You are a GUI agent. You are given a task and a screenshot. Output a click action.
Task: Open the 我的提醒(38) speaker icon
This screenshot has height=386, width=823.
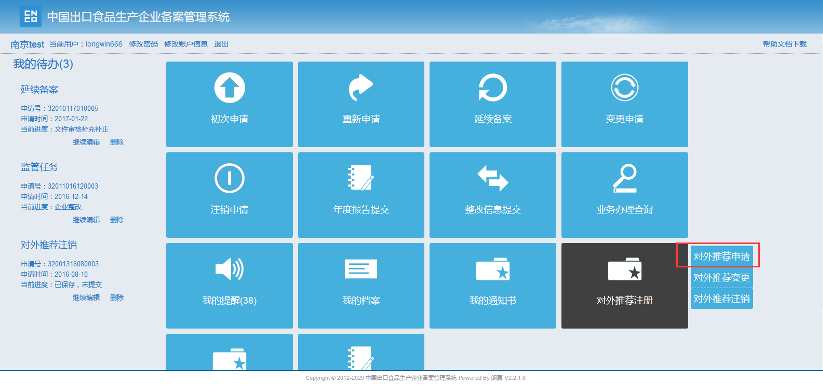coord(229,269)
